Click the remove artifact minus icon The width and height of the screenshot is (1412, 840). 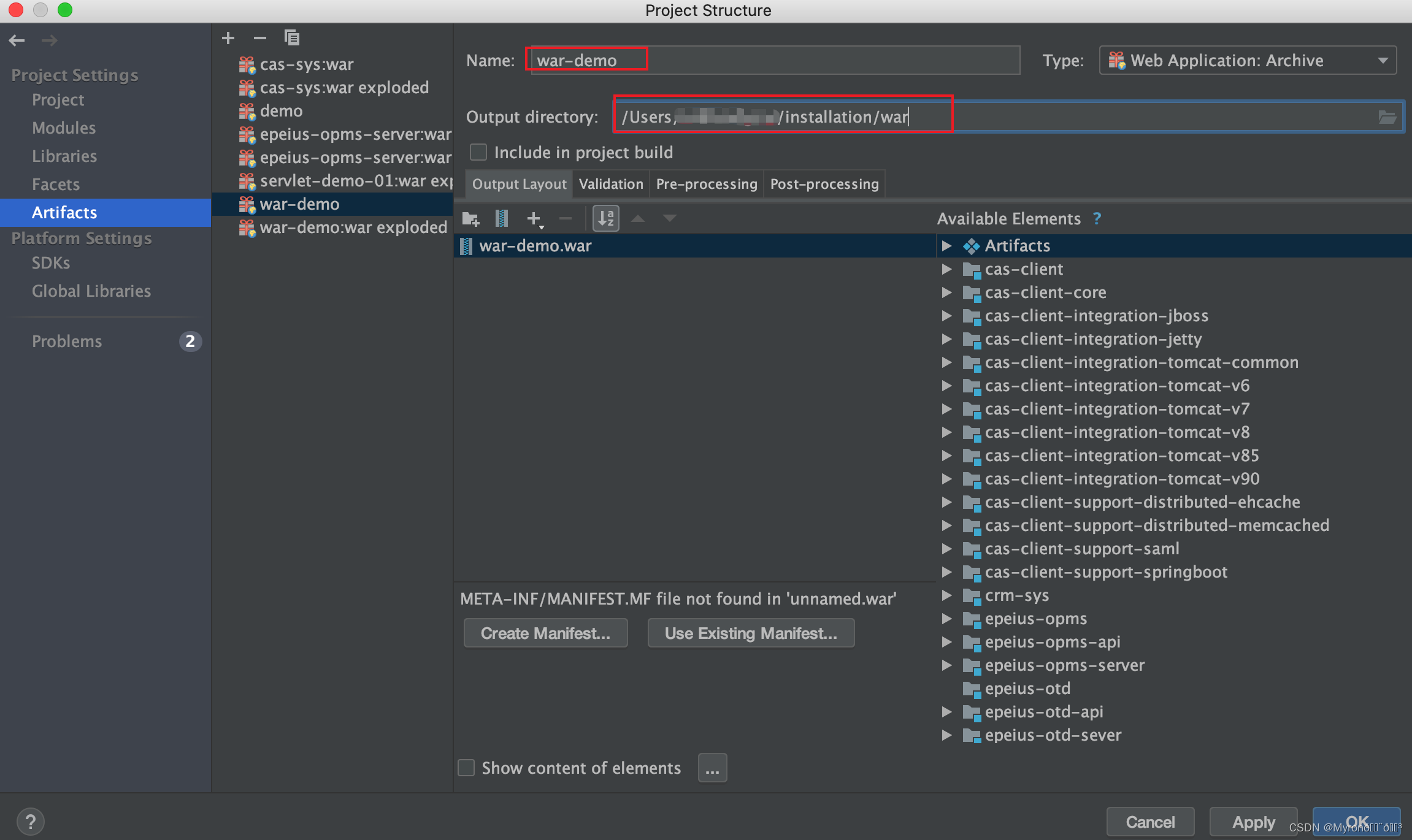[260, 38]
